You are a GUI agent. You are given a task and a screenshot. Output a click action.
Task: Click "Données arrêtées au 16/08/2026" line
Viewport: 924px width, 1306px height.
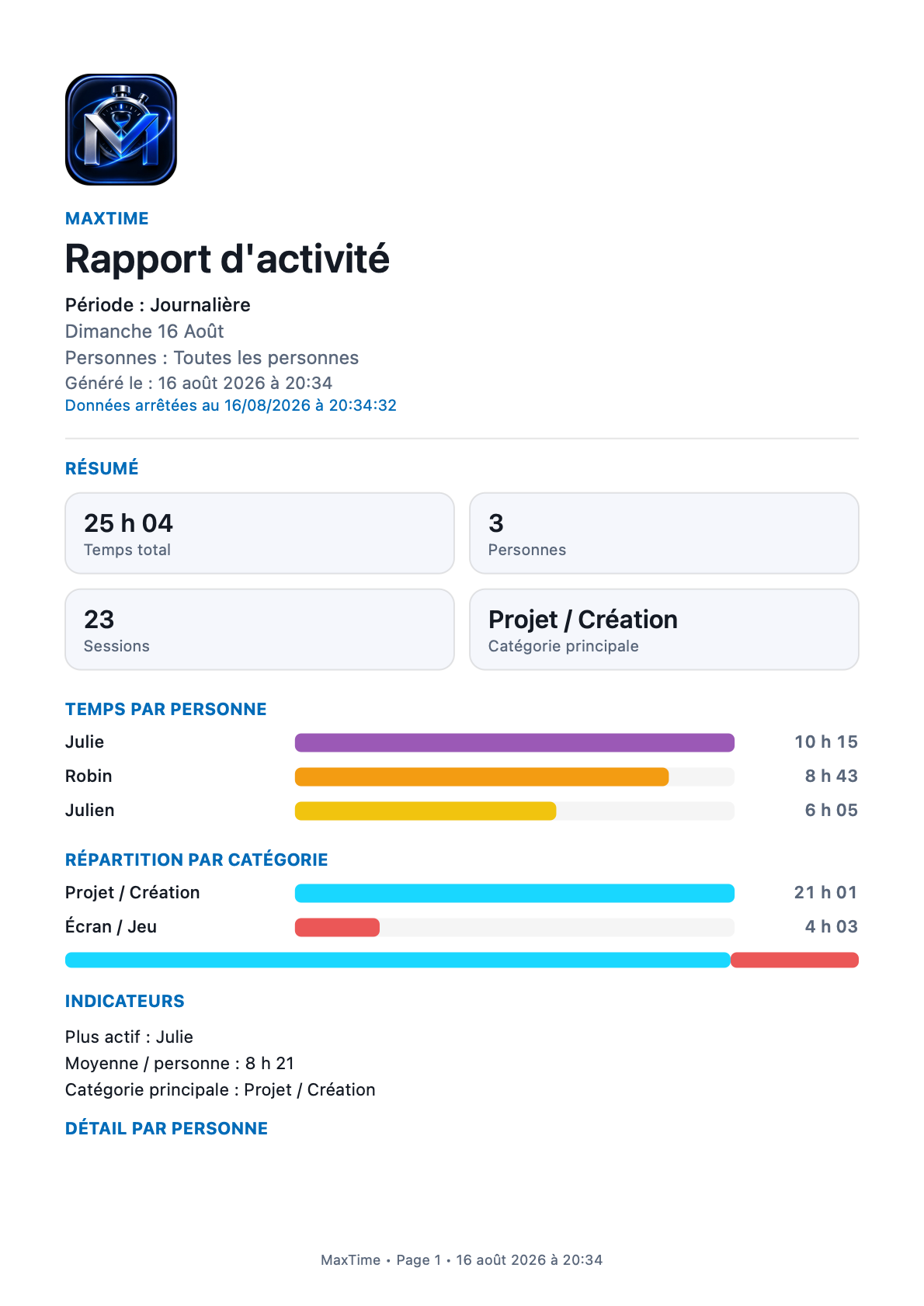(x=231, y=405)
